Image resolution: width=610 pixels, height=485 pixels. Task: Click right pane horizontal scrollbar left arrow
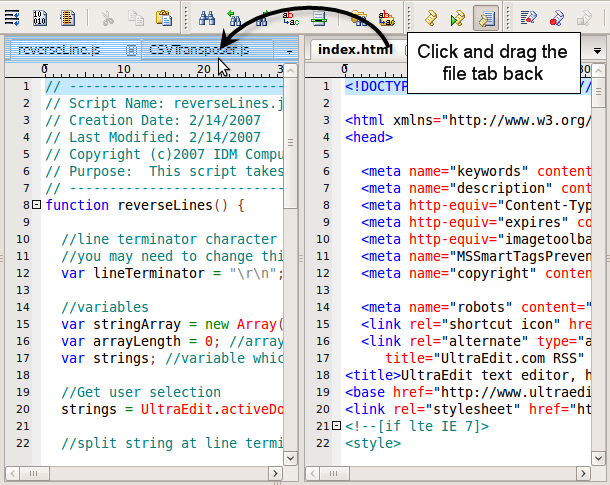tap(312, 473)
